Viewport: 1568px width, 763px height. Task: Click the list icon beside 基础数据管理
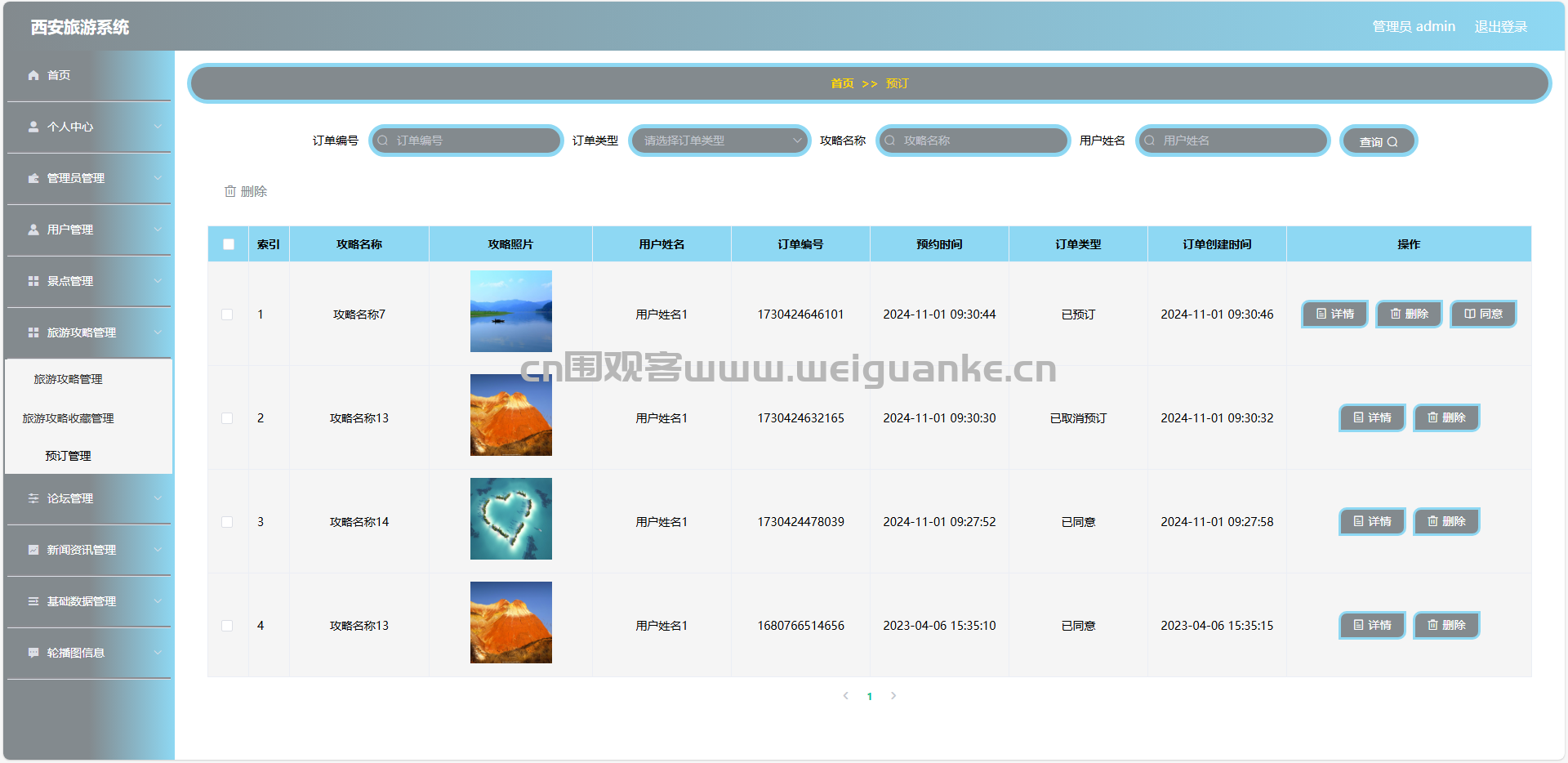coord(33,601)
